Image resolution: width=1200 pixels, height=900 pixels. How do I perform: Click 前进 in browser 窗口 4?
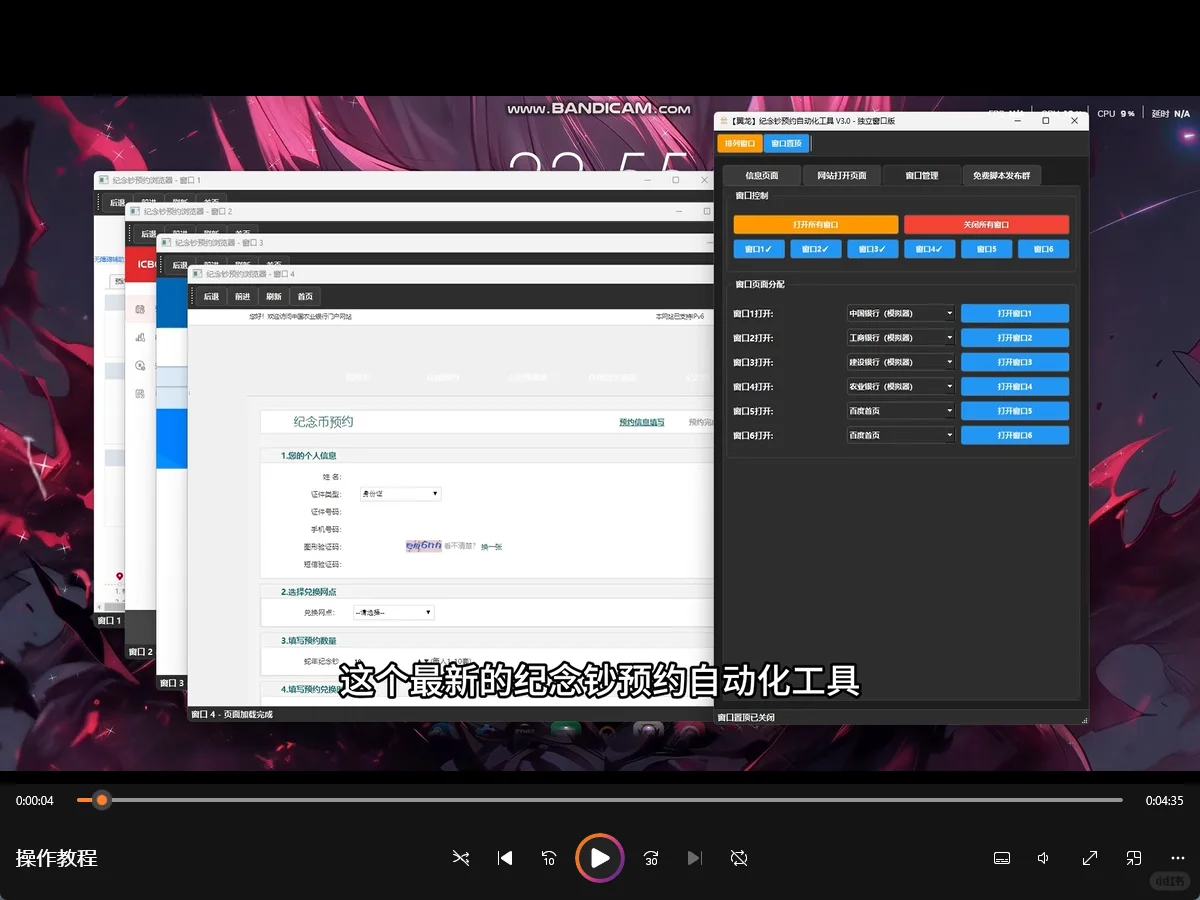coord(242,297)
